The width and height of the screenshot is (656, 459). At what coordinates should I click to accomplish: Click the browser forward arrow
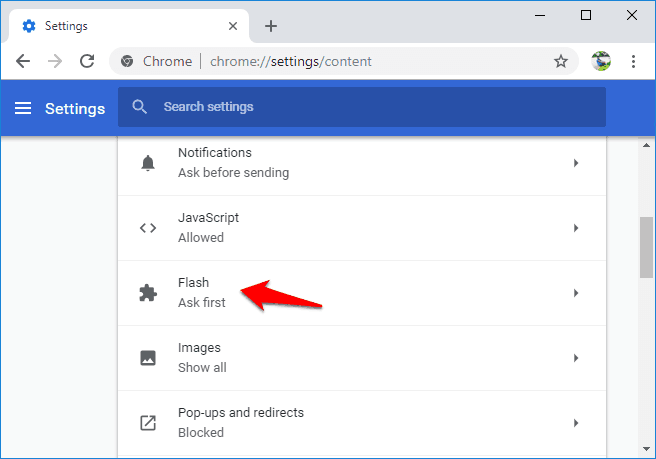(x=55, y=62)
